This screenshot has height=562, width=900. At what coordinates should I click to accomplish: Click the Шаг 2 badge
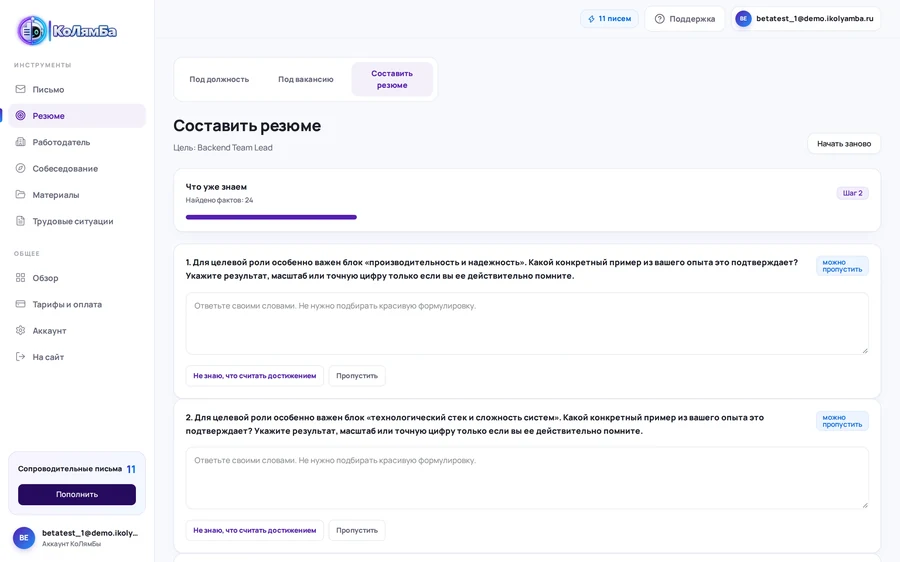pos(852,193)
